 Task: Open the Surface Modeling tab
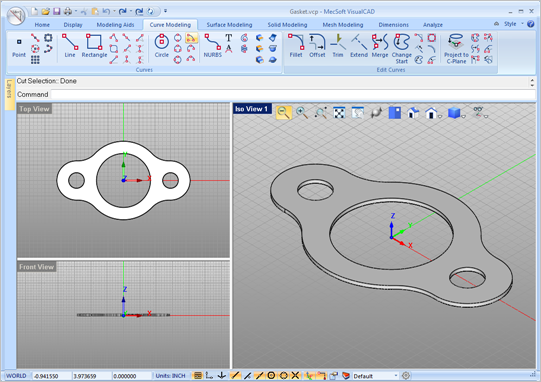[x=229, y=25]
